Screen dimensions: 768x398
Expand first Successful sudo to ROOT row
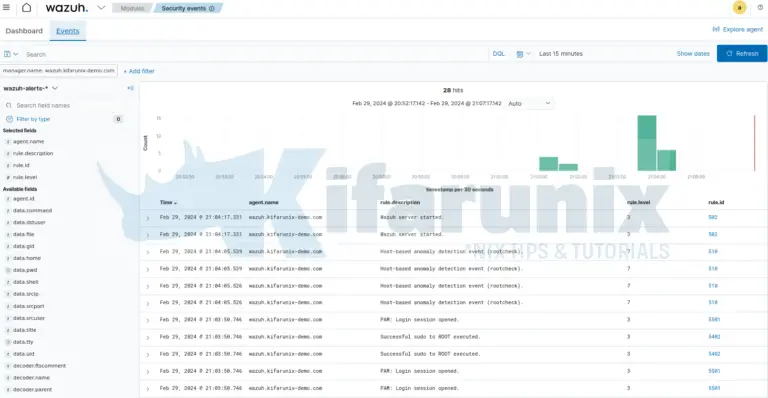(147, 338)
